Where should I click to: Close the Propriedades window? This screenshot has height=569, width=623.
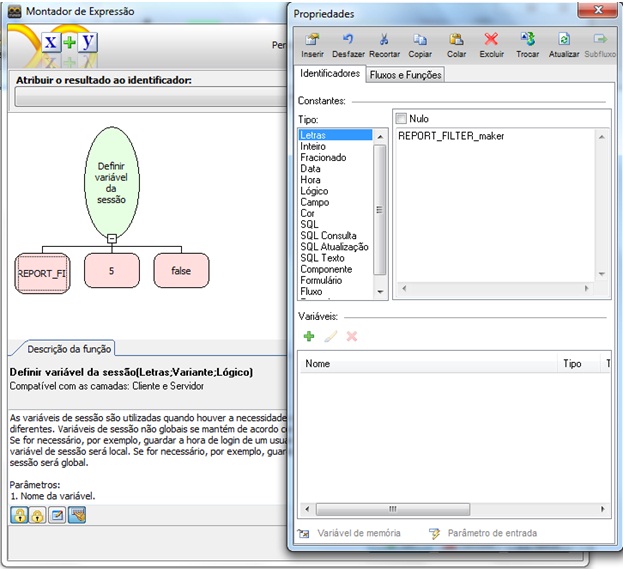[598, 10]
